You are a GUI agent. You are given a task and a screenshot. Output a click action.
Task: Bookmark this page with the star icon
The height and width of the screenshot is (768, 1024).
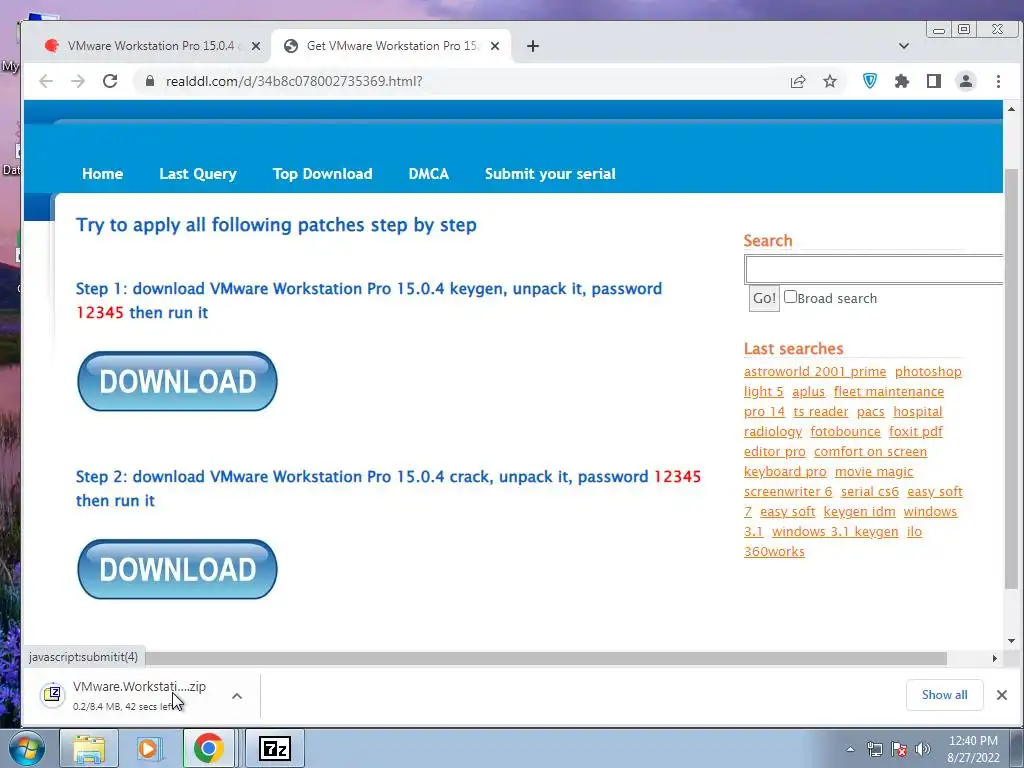(830, 81)
